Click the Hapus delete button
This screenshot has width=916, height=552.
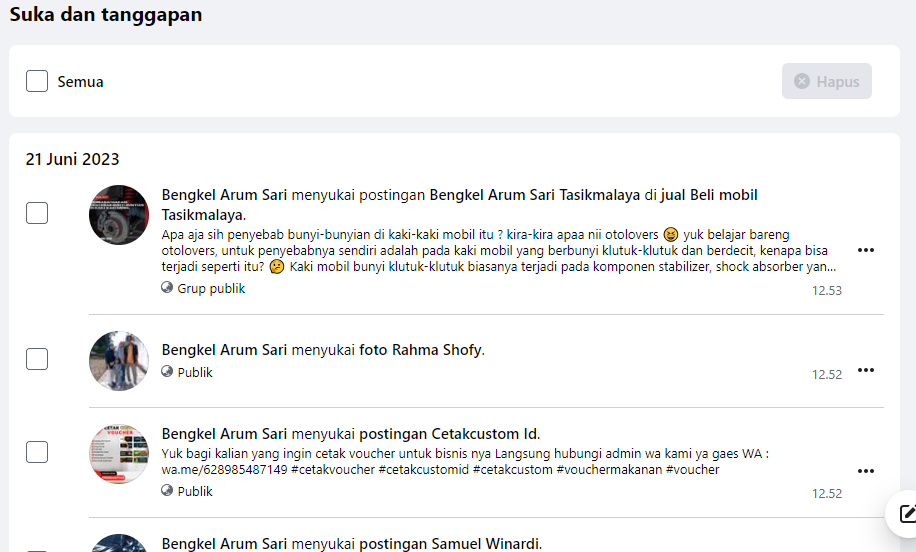(827, 81)
